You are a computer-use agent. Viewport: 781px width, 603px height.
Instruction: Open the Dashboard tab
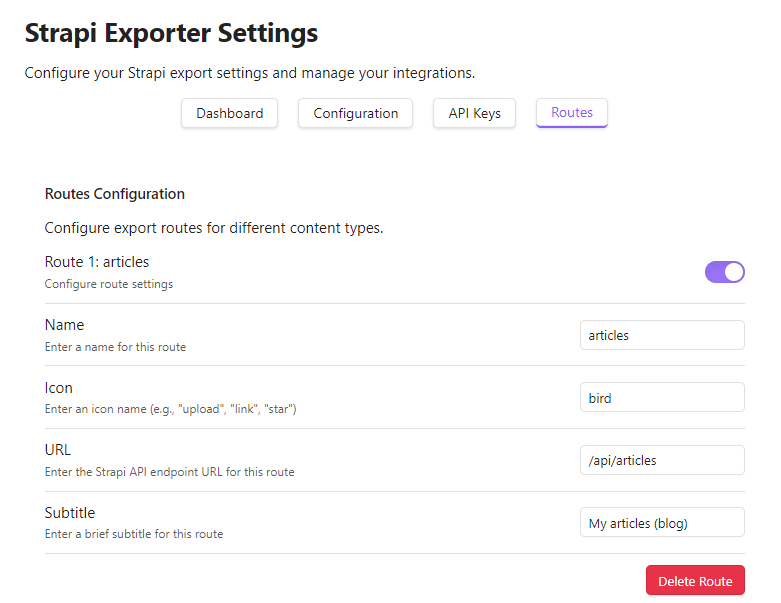[229, 113]
